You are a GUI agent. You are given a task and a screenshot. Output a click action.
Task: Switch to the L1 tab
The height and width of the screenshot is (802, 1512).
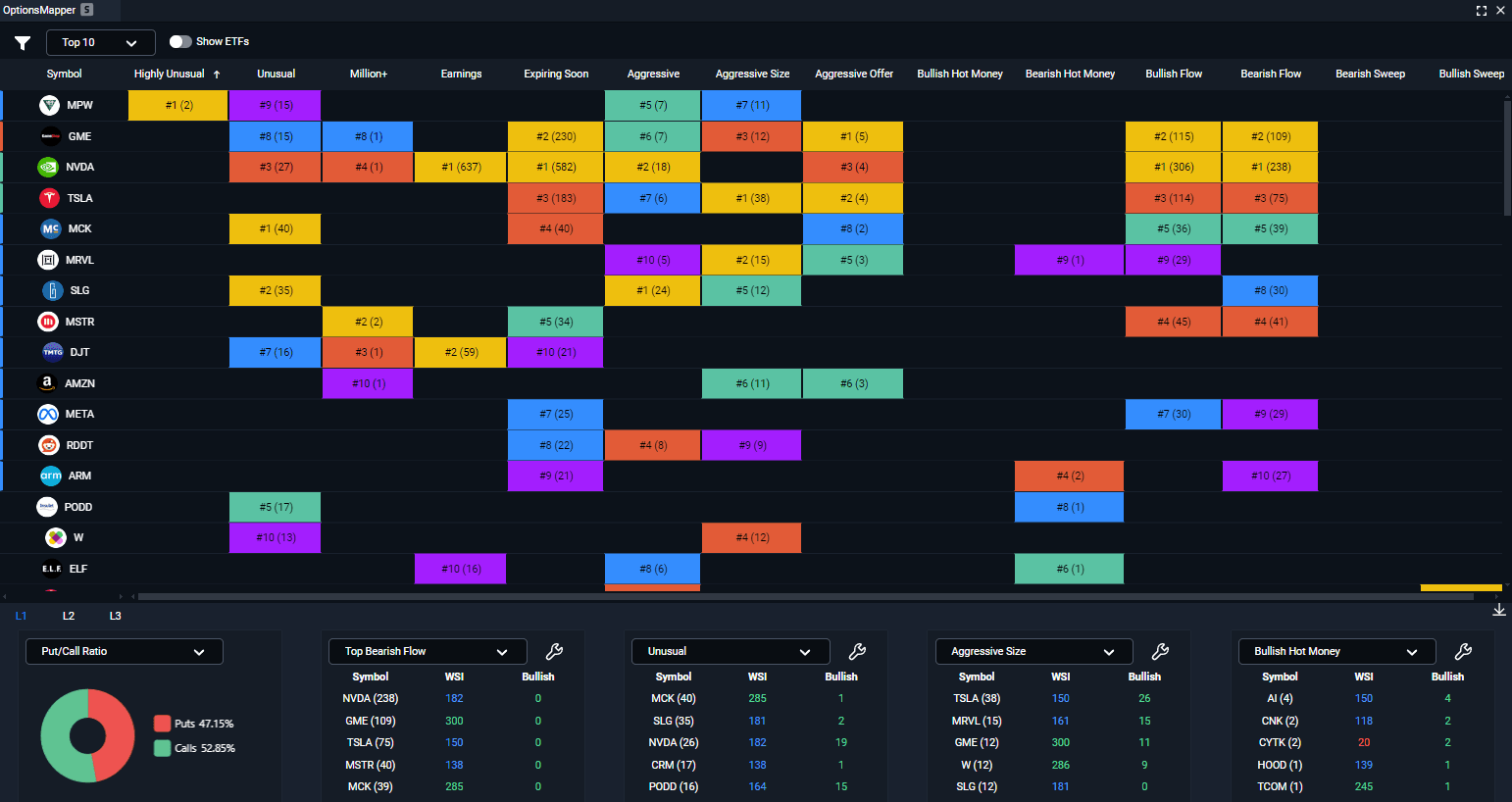pos(21,616)
